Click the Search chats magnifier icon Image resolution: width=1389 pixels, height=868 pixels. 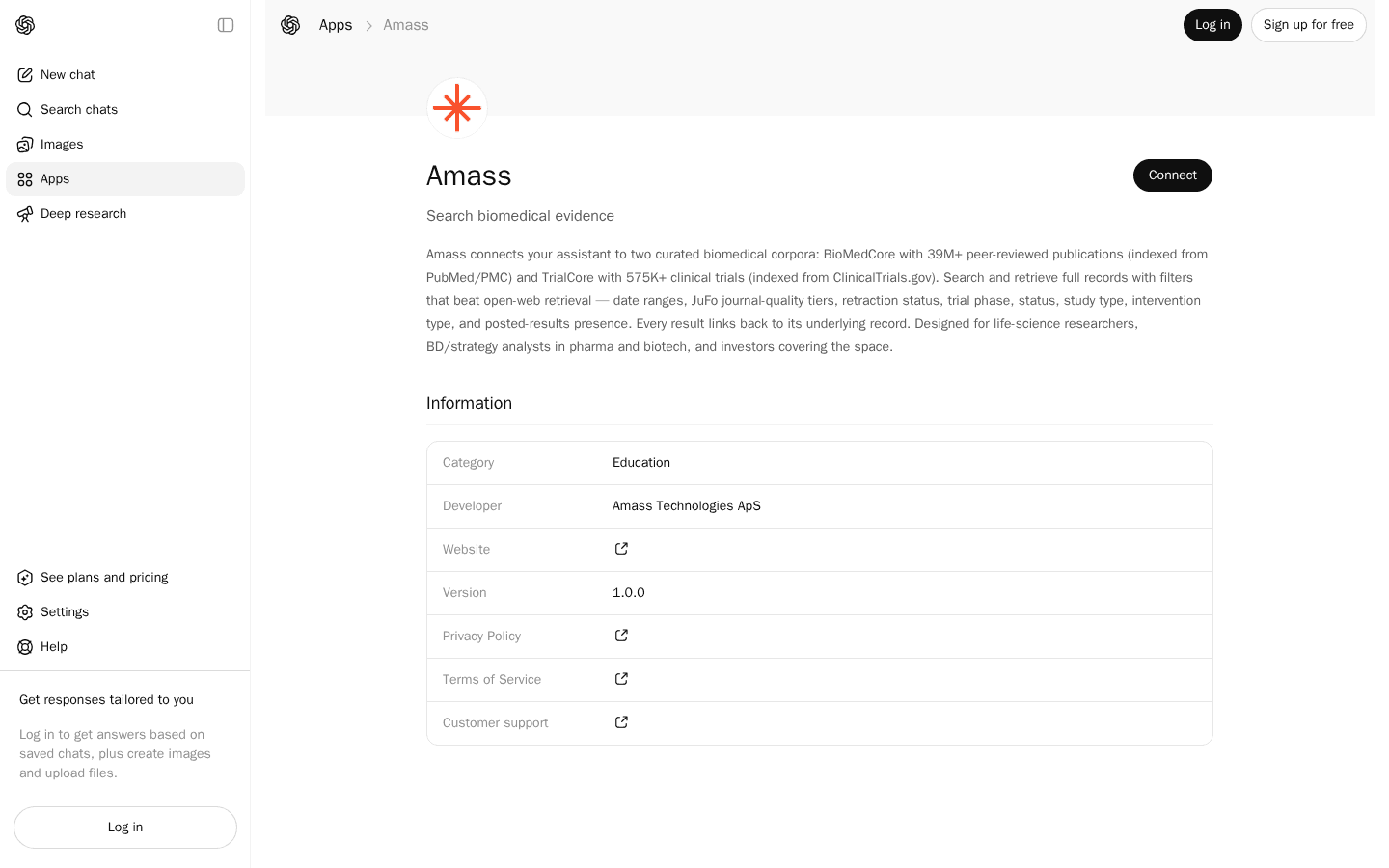(25, 110)
